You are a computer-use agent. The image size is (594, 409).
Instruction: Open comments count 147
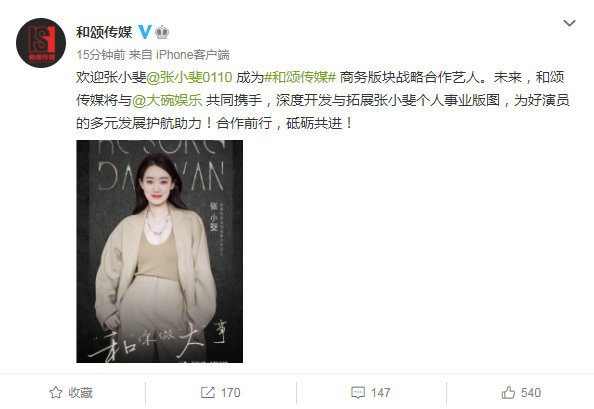381,393
